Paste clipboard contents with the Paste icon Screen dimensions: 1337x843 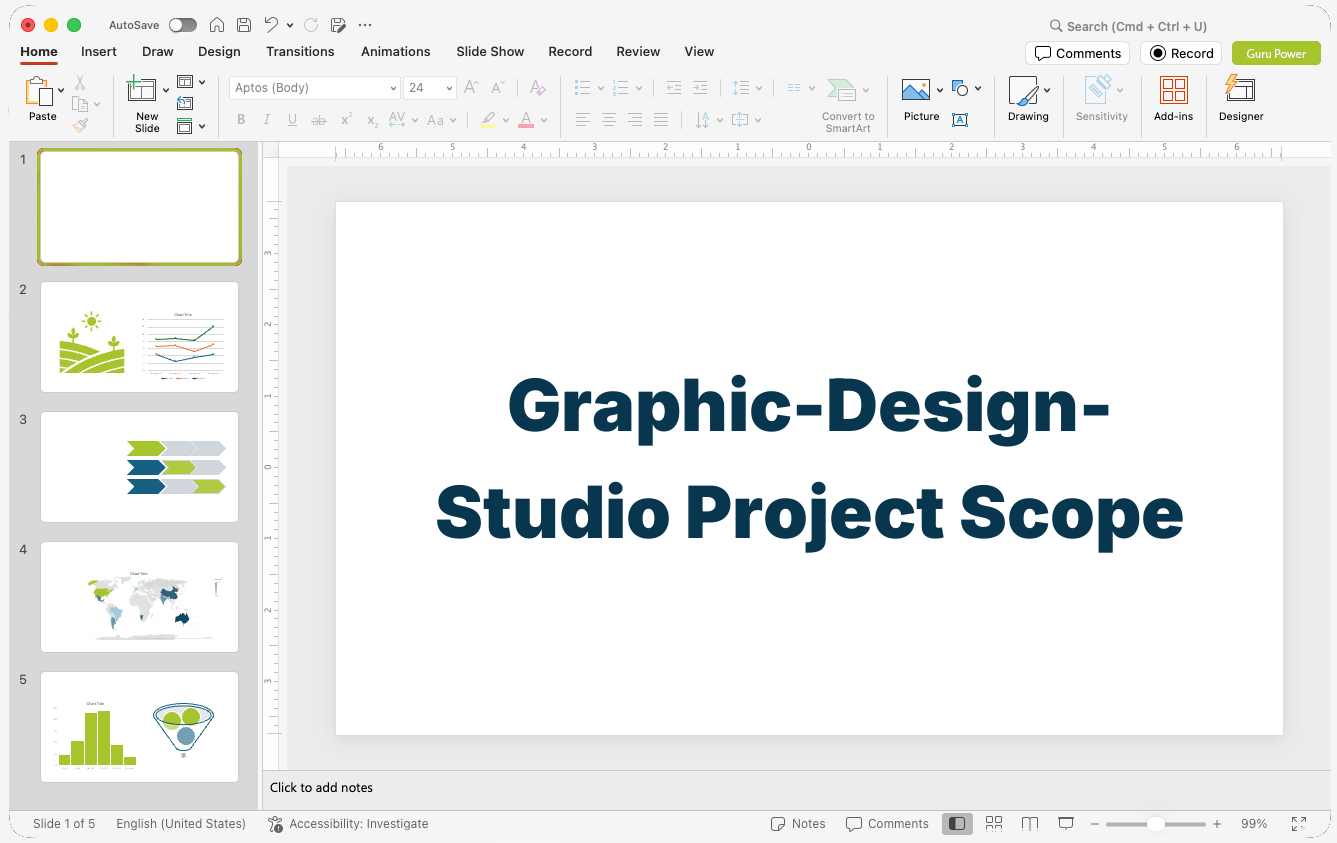click(x=40, y=91)
